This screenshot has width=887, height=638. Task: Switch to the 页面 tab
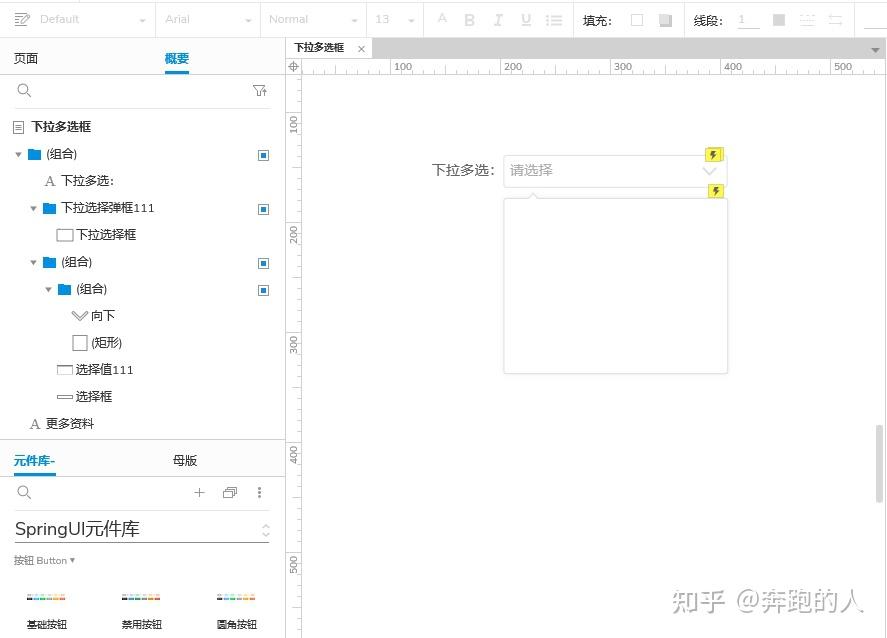(26, 58)
